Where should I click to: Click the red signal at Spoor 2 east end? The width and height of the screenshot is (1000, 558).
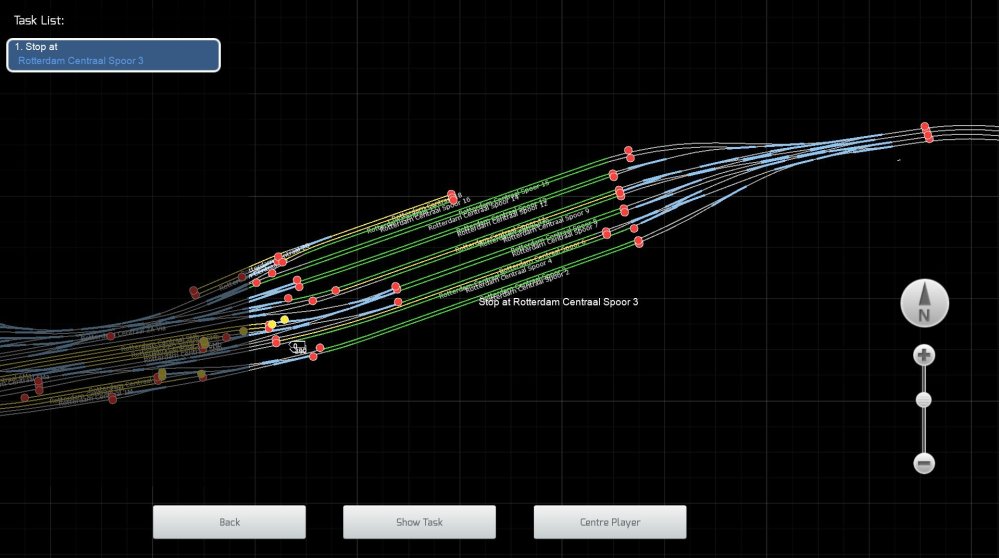tap(638, 242)
